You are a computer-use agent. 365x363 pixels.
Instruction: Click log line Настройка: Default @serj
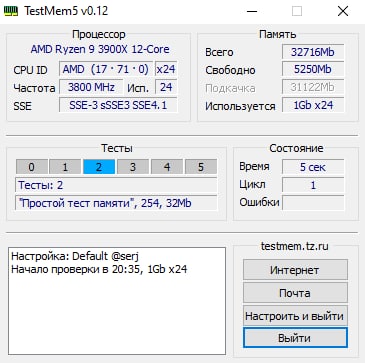click(75, 256)
